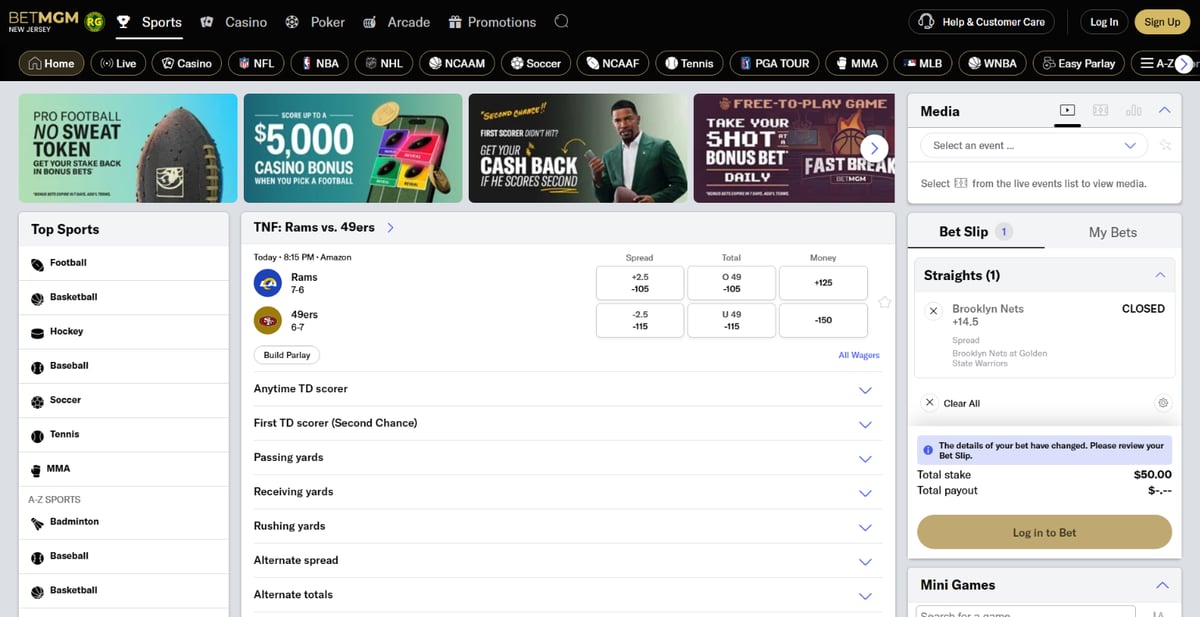Open the Arcade main tab
The width and height of the screenshot is (1200, 617).
396,22
